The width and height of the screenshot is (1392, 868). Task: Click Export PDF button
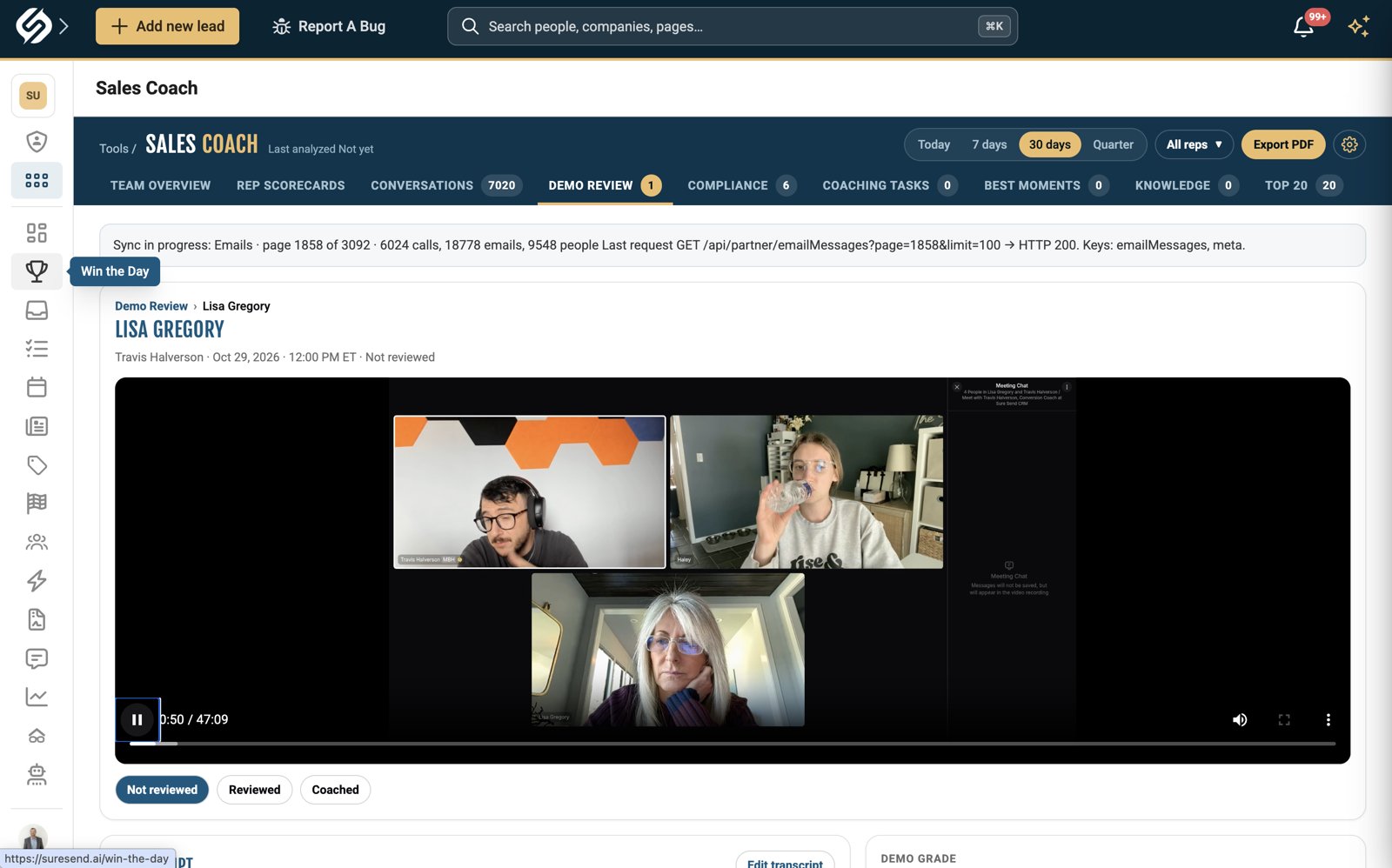[1283, 144]
